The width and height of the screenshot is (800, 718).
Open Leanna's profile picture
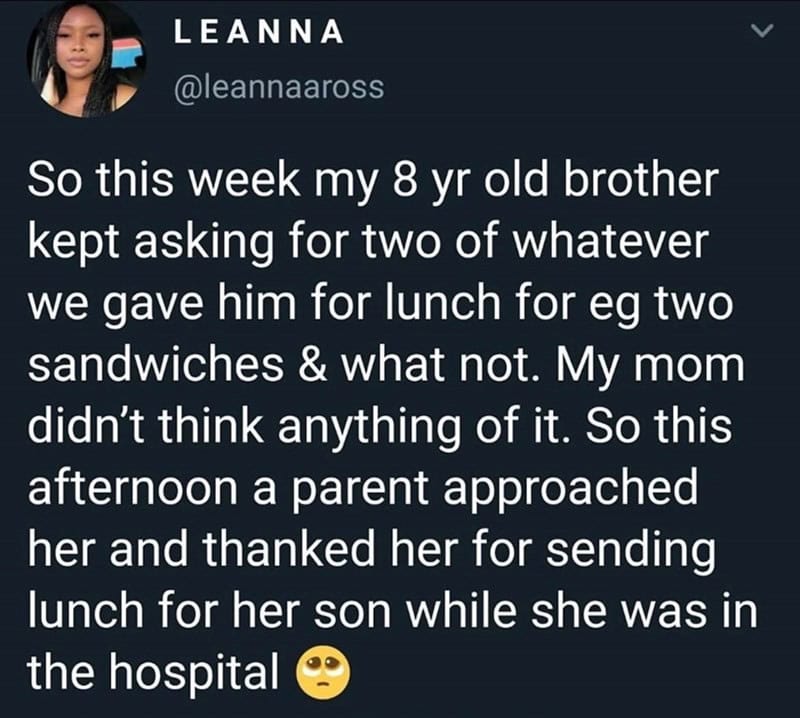[86, 59]
